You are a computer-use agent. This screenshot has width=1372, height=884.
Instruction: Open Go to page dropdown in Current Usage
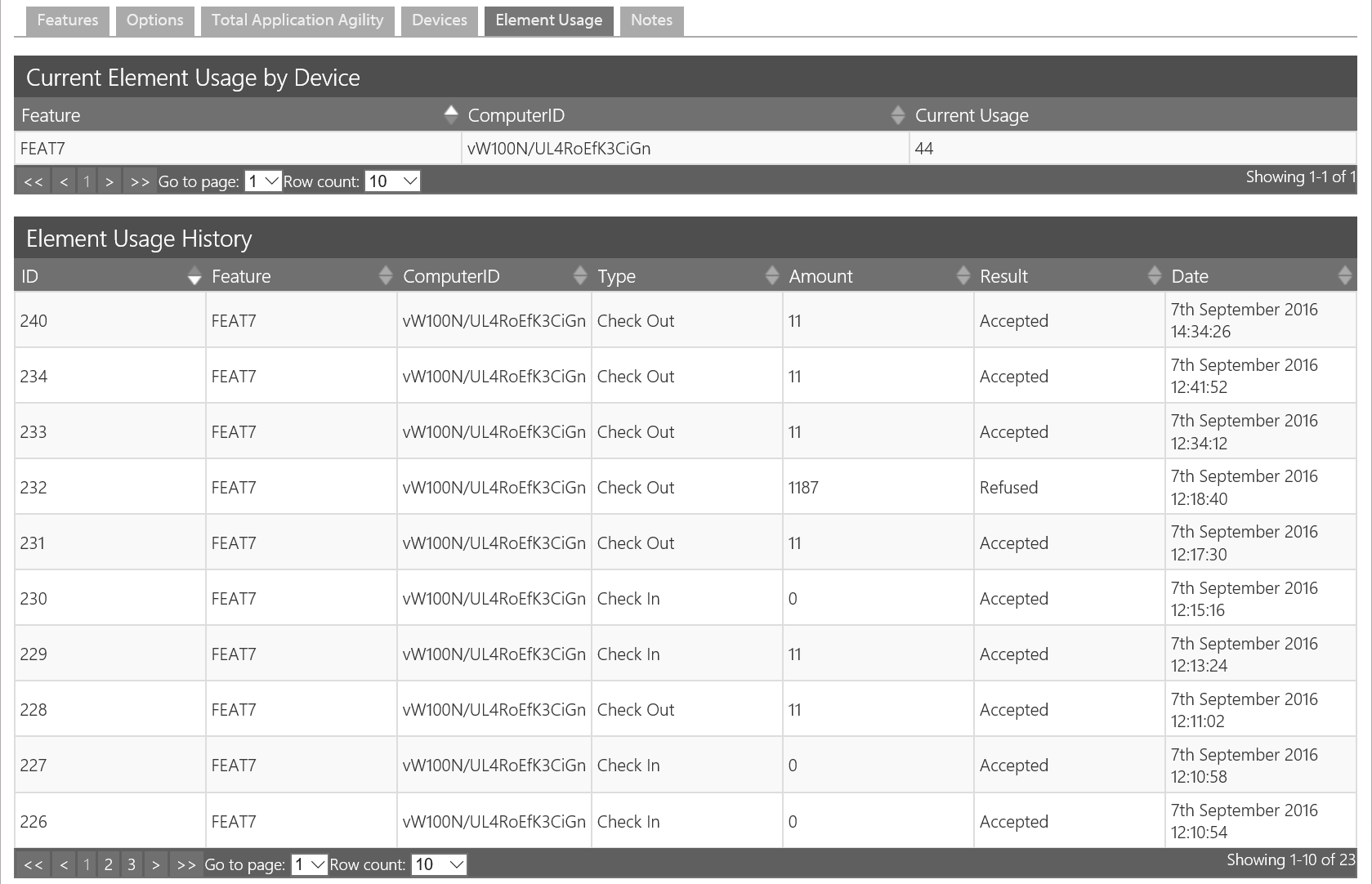pos(263,181)
